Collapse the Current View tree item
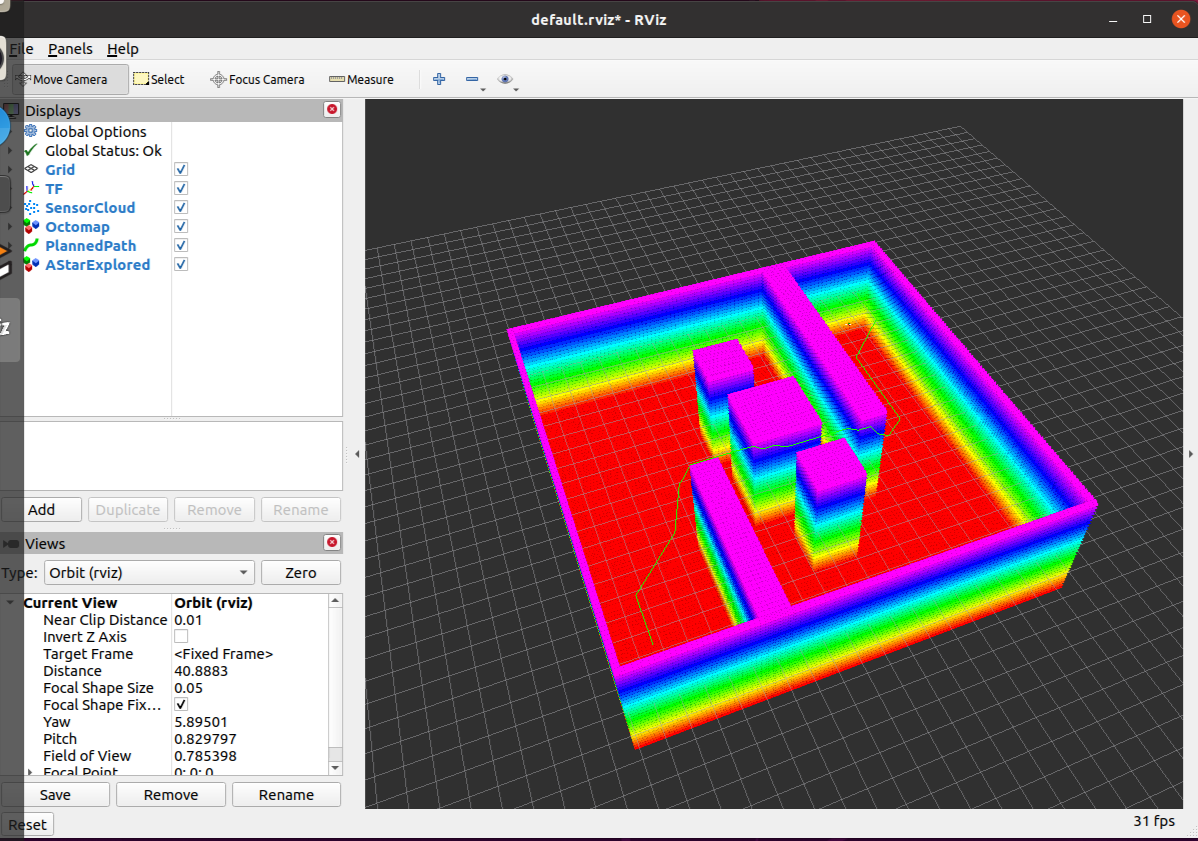The image size is (1198, 841). [x=10, y=603]
